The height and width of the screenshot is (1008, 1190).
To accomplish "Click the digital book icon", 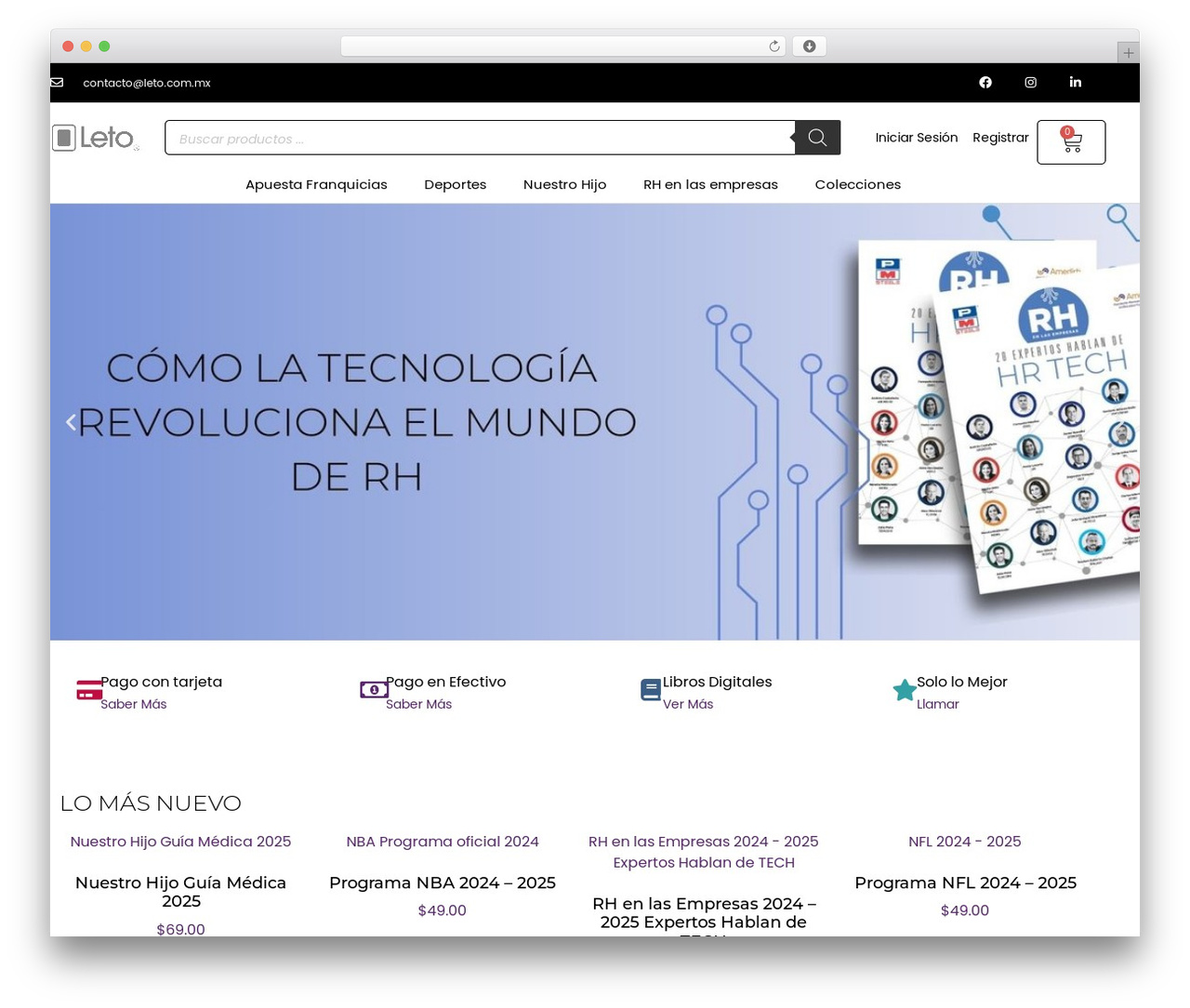I will 651,690.
